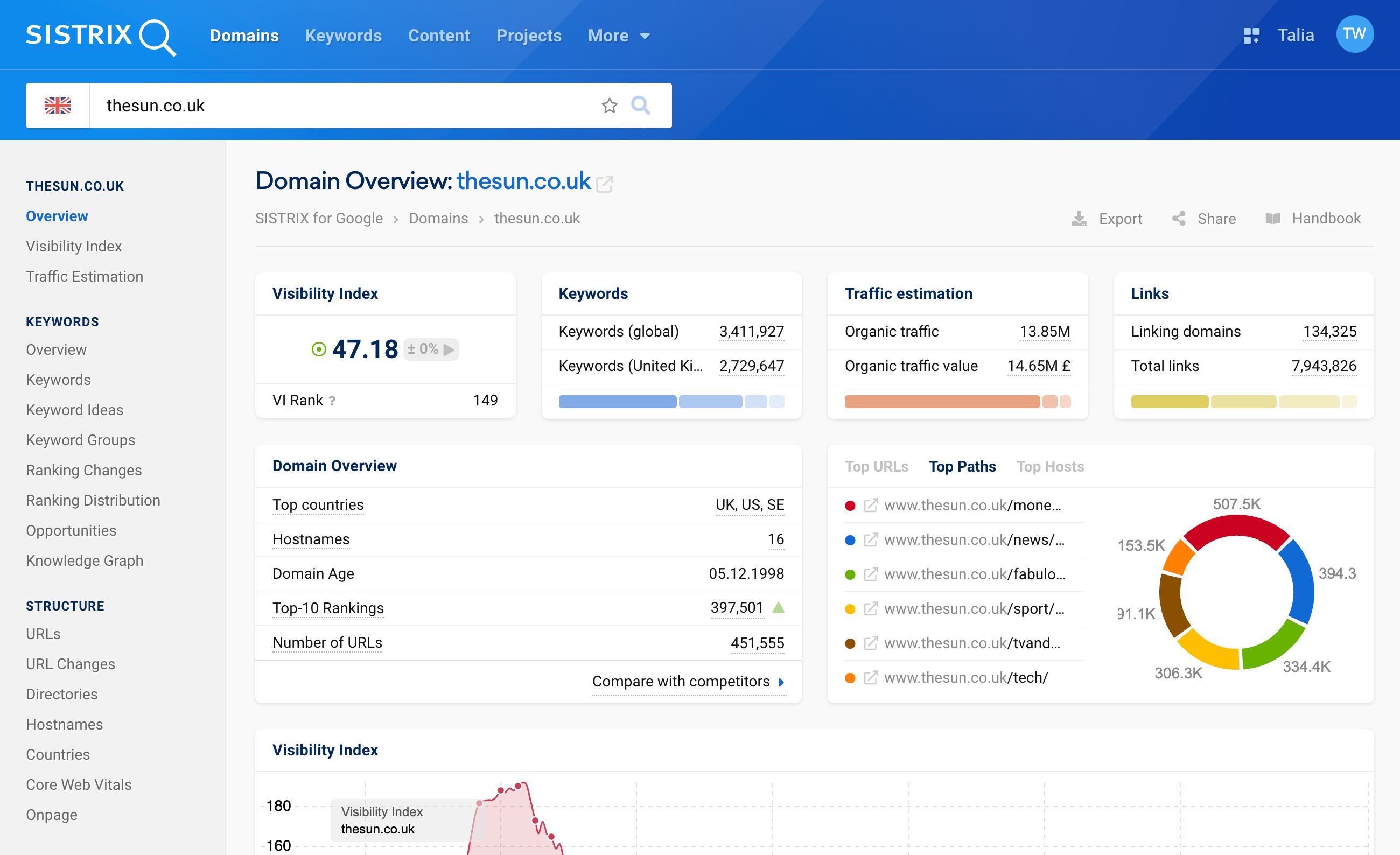Click the UK flag toggle to change region
The width and height of the screenshot is (1400, 855).
(x=57, y=105)
